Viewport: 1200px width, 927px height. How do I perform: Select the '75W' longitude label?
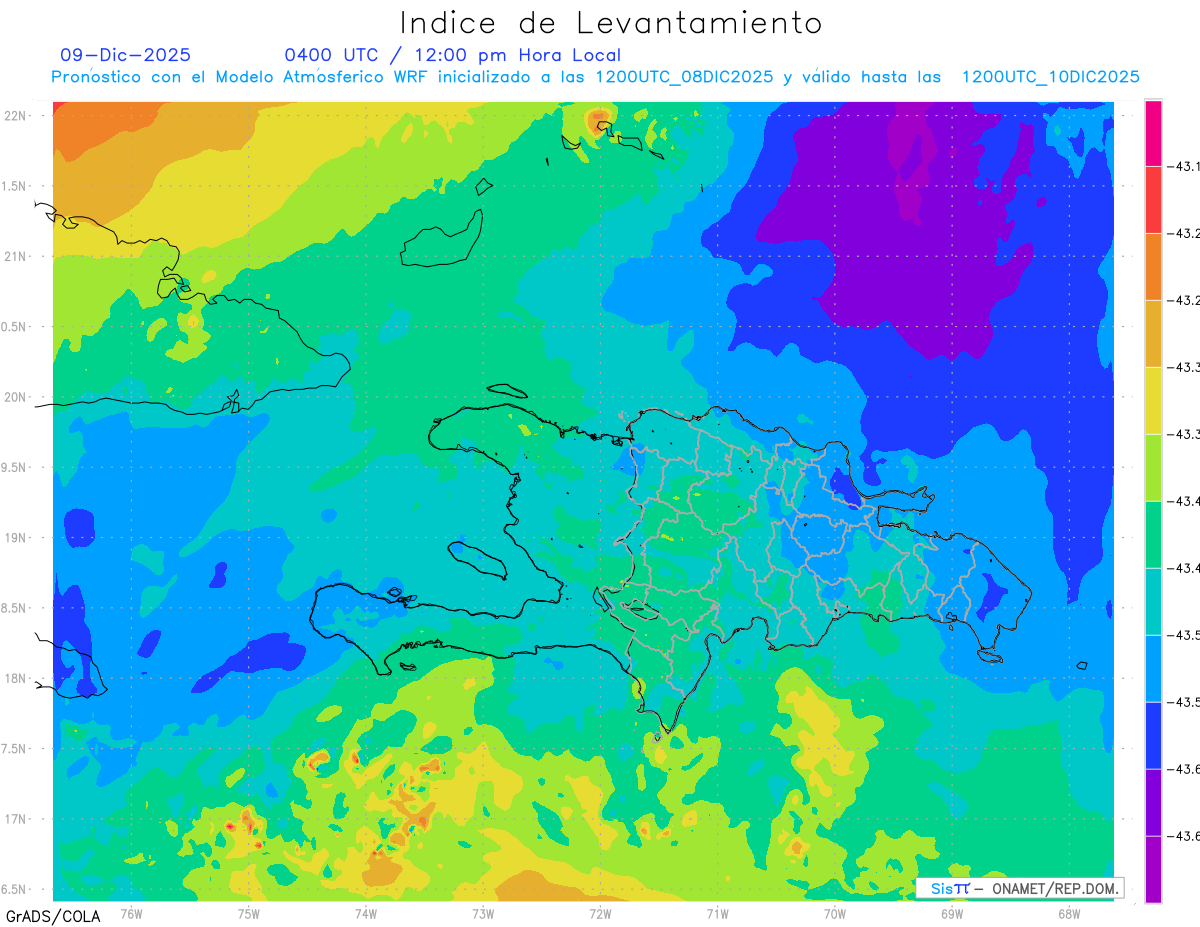pos(248,913)
